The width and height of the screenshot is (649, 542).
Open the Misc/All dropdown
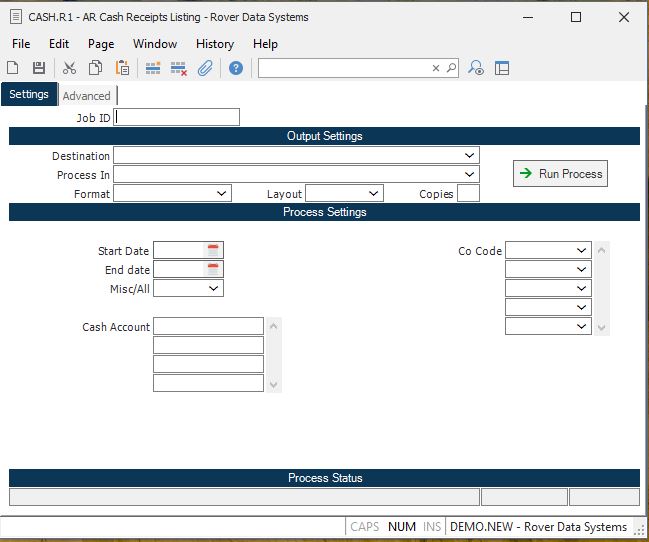pyautogui.click(x=214, y=288)
